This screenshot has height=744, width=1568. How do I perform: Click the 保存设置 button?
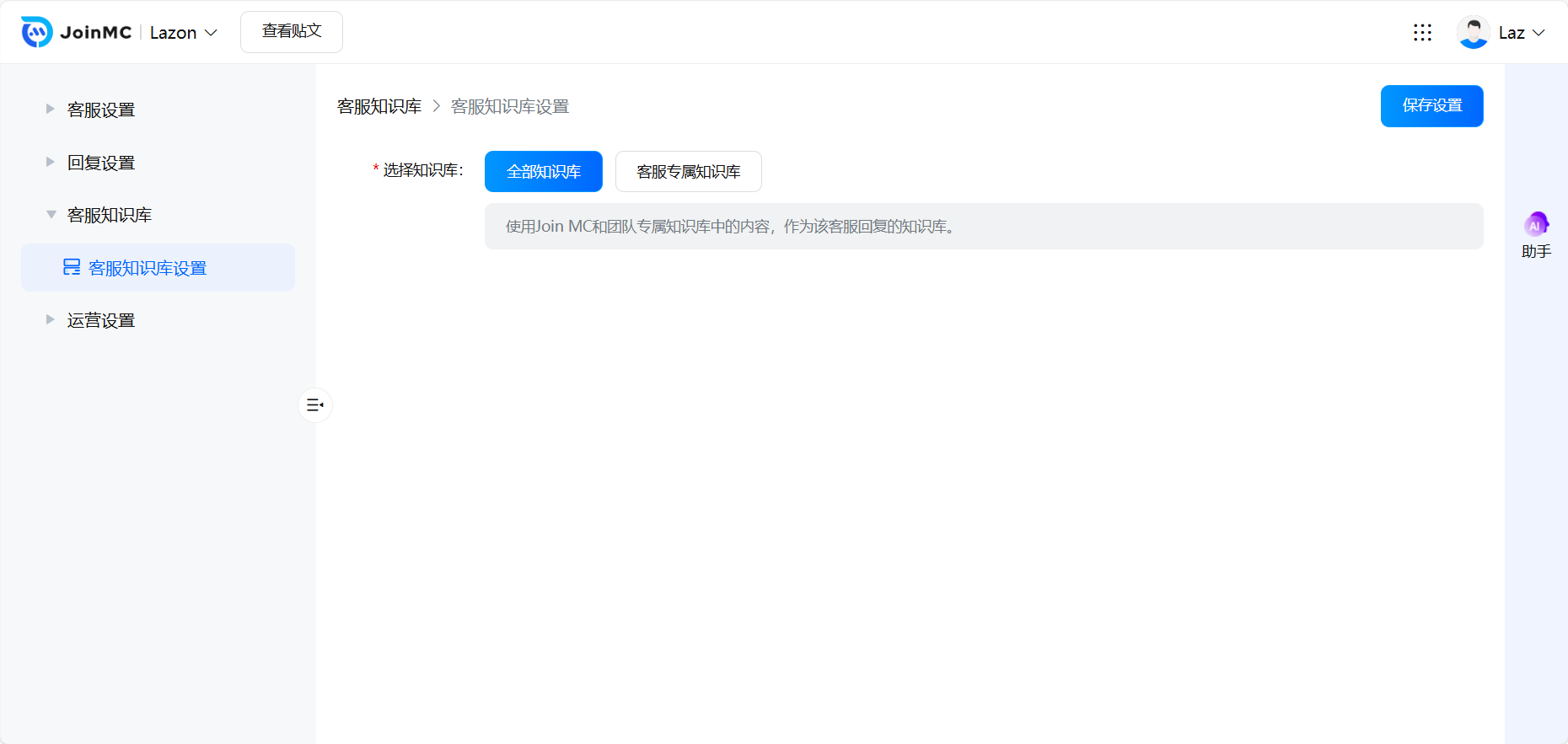pyautogui.click(x=1431, y=106)
